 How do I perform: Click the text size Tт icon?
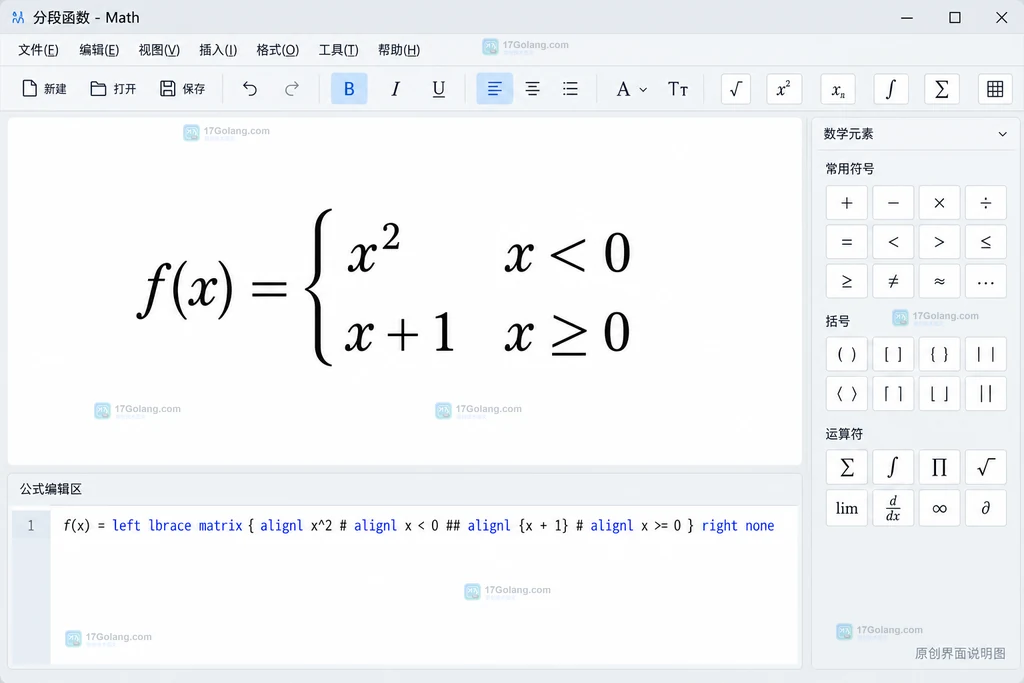coord(678,89)
